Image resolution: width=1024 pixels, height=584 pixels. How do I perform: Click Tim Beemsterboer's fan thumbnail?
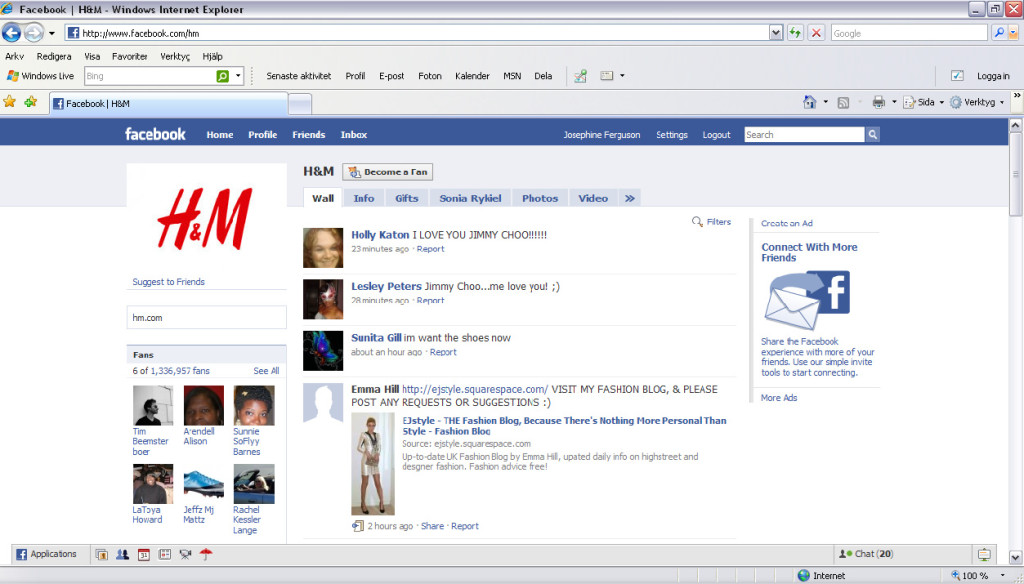pos(153,405)
